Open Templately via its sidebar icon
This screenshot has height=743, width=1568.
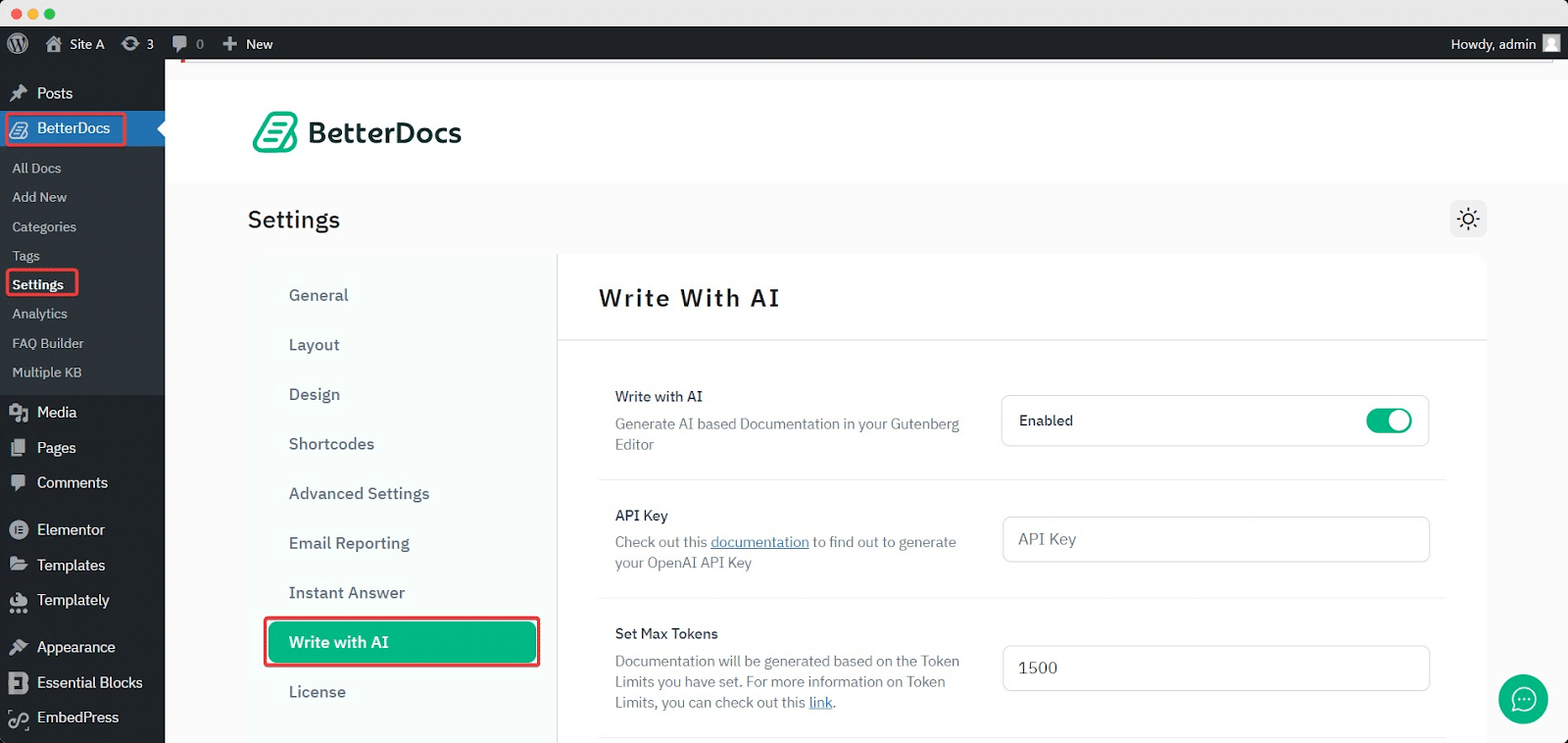point(20,601)
